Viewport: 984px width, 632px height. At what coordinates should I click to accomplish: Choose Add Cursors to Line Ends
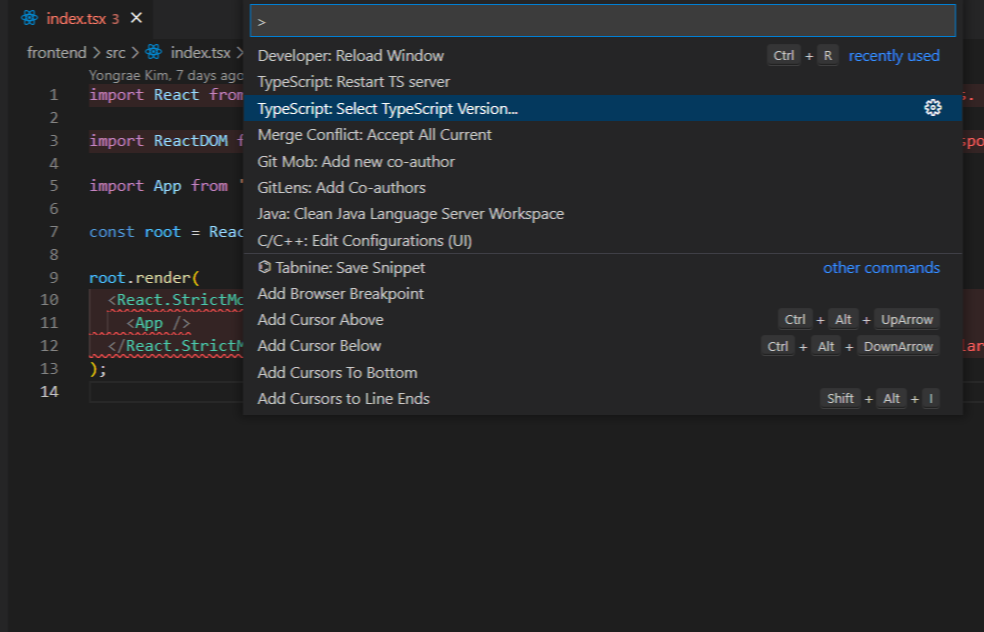(602, 399)
